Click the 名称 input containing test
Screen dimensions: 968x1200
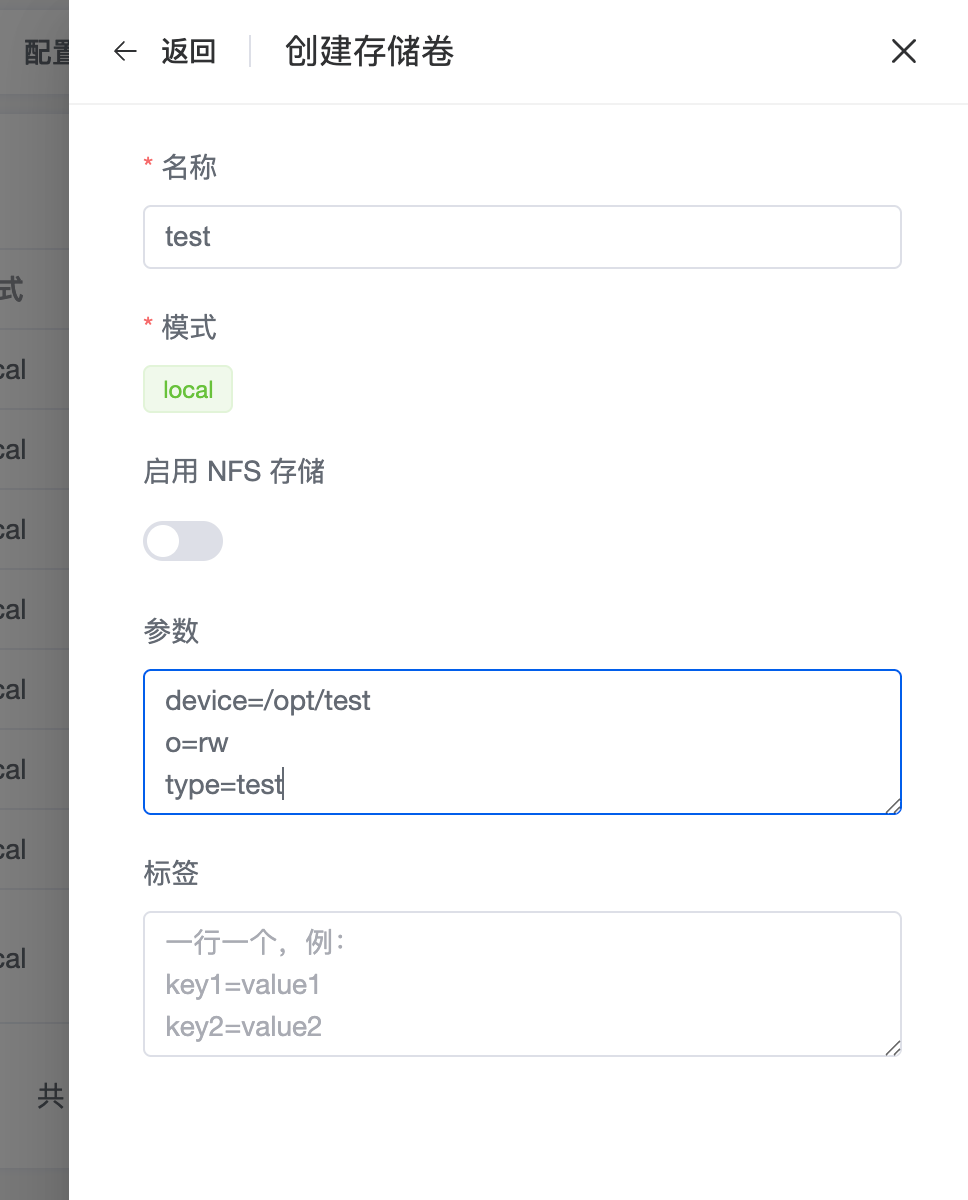point(522,237)
